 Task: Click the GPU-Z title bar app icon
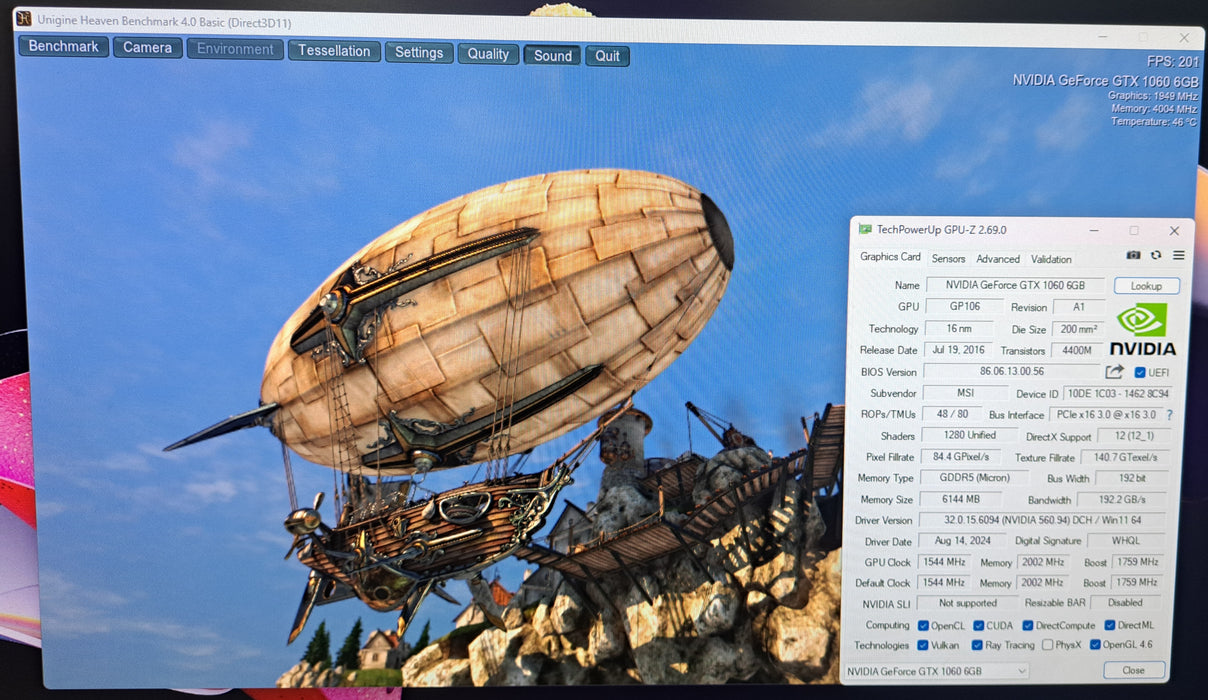(x=865, y=230)
